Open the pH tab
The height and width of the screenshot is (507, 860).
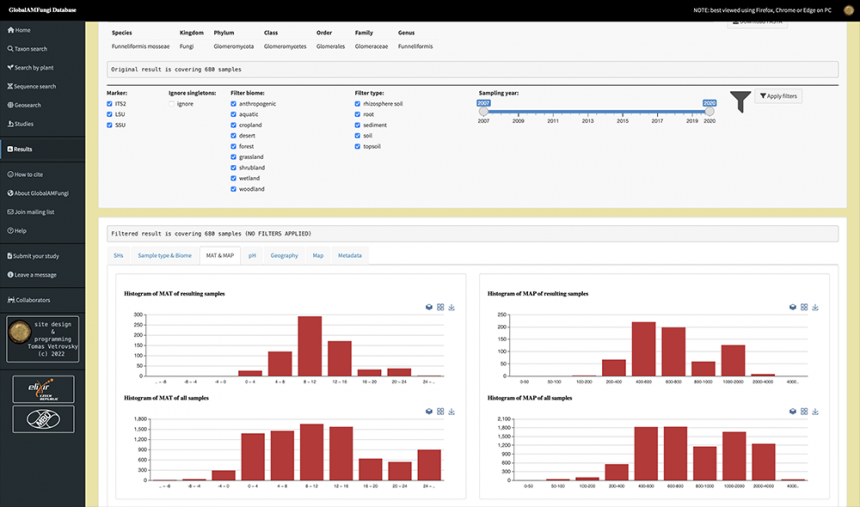coord(252,256)
